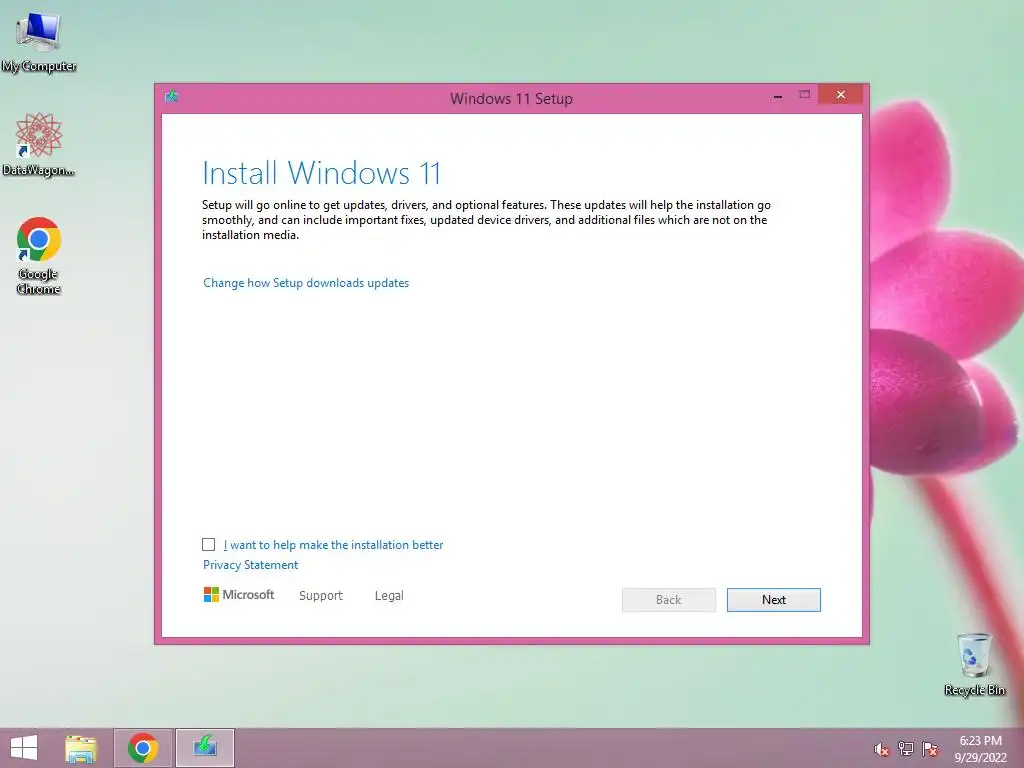The height and width of the screenshot is (768, 1024).
Task: Click the 'Windows 11 Setup' title text
Action: (x=511, y=99)
